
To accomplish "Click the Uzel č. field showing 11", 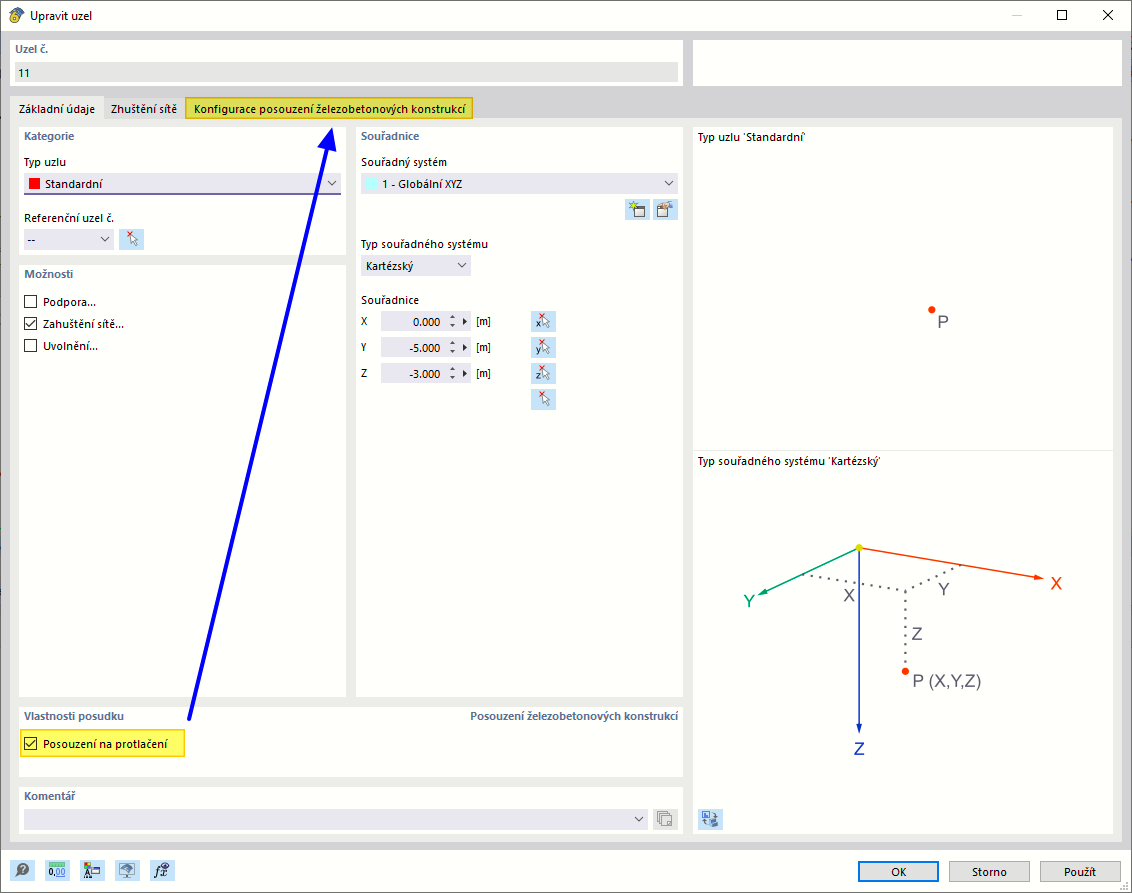I will [x=347, y=72].
